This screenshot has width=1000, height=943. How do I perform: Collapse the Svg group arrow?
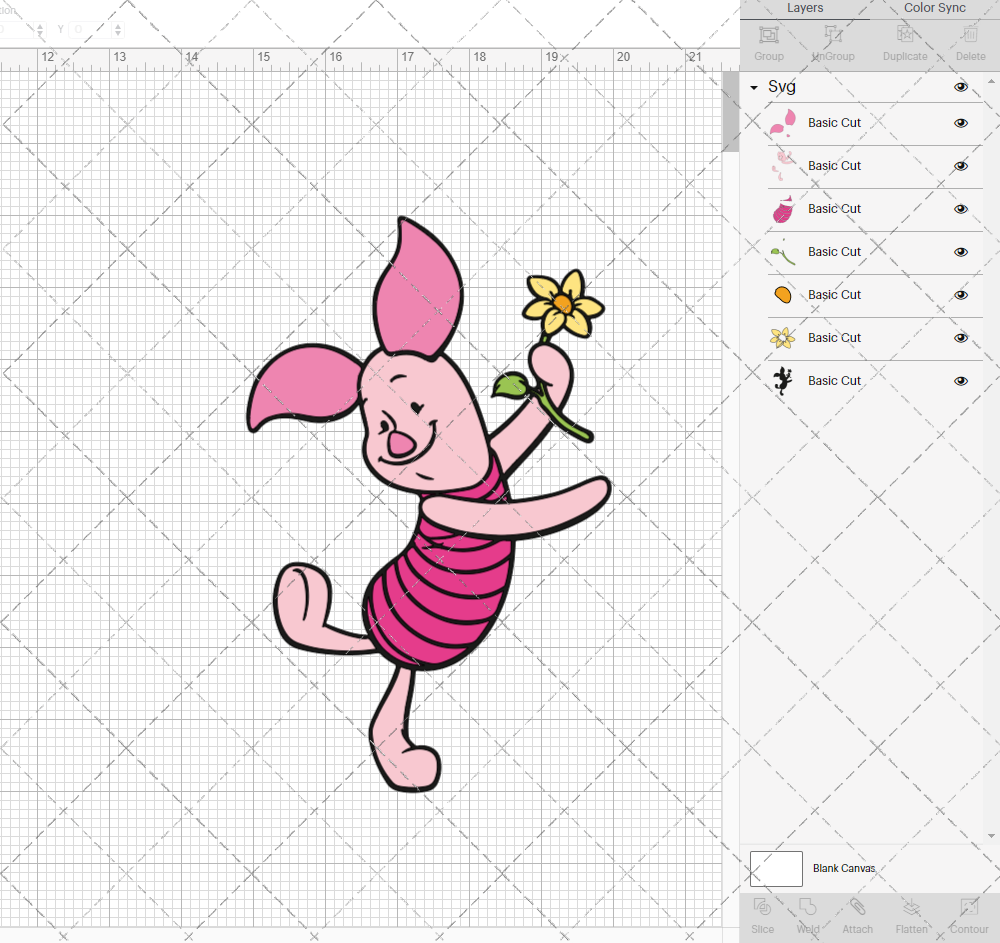[754, 87]
